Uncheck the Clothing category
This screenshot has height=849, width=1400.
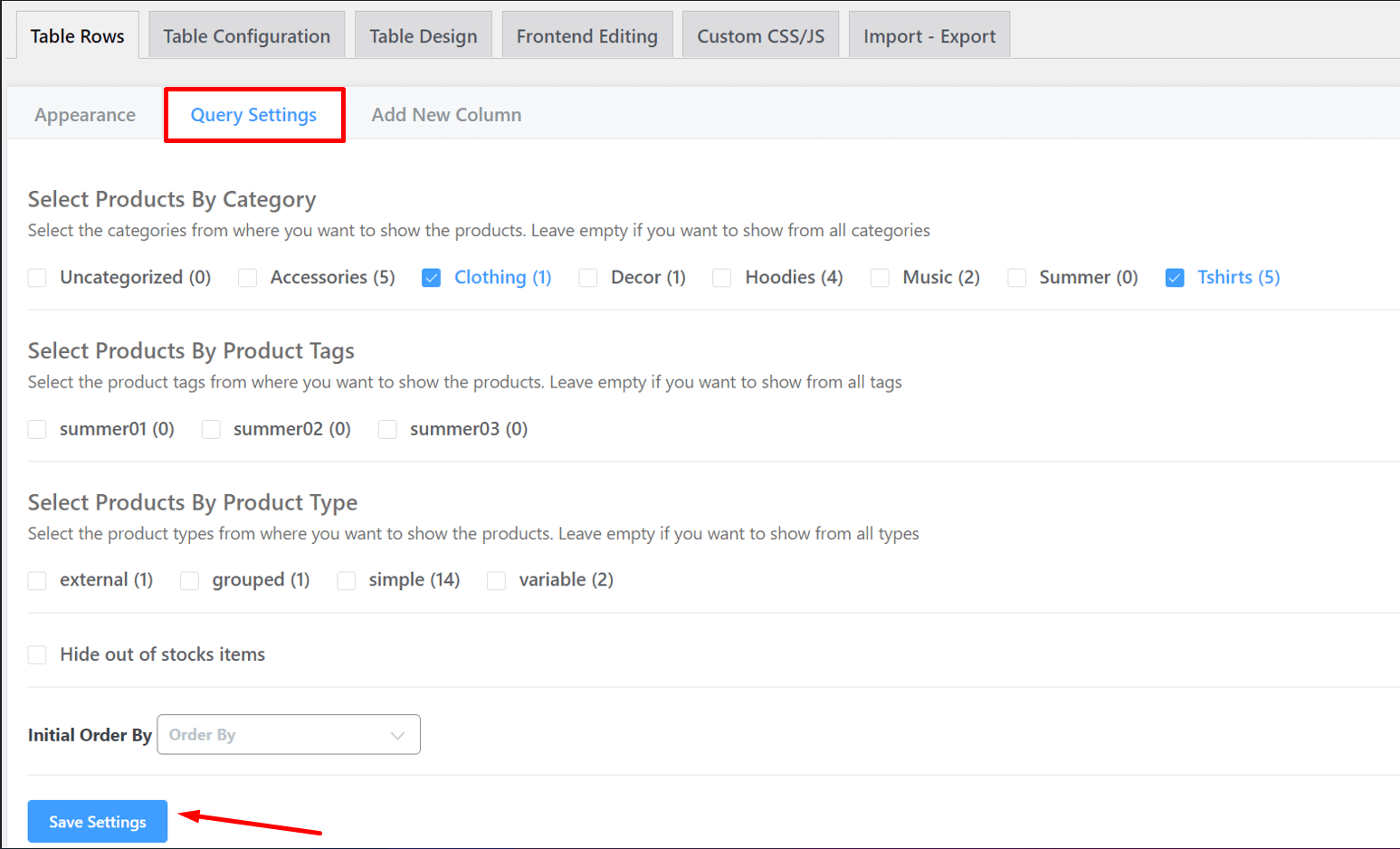pyautogui.click(x=432, y=278)
